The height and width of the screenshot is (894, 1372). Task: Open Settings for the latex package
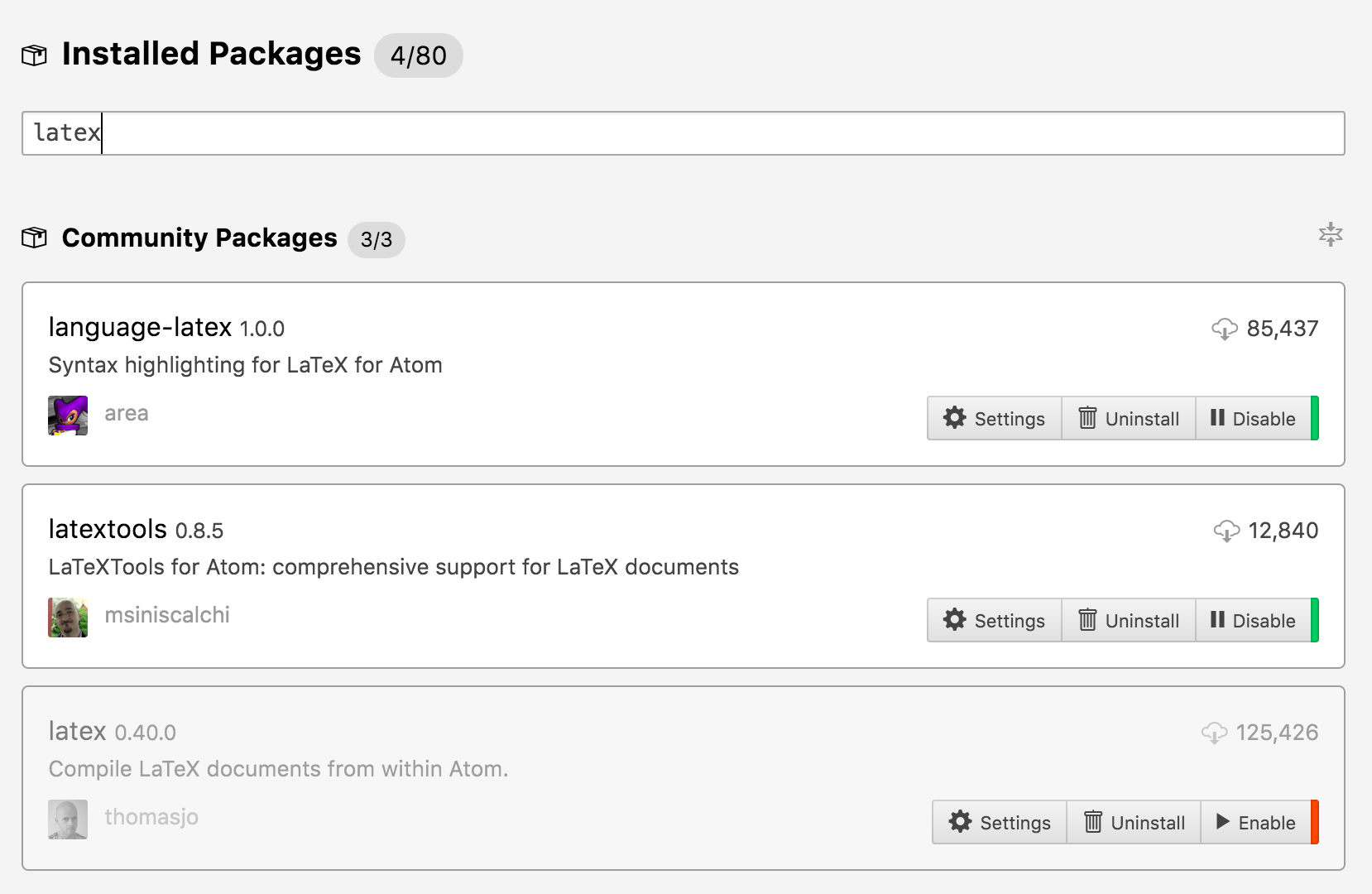pos(1000,823)
